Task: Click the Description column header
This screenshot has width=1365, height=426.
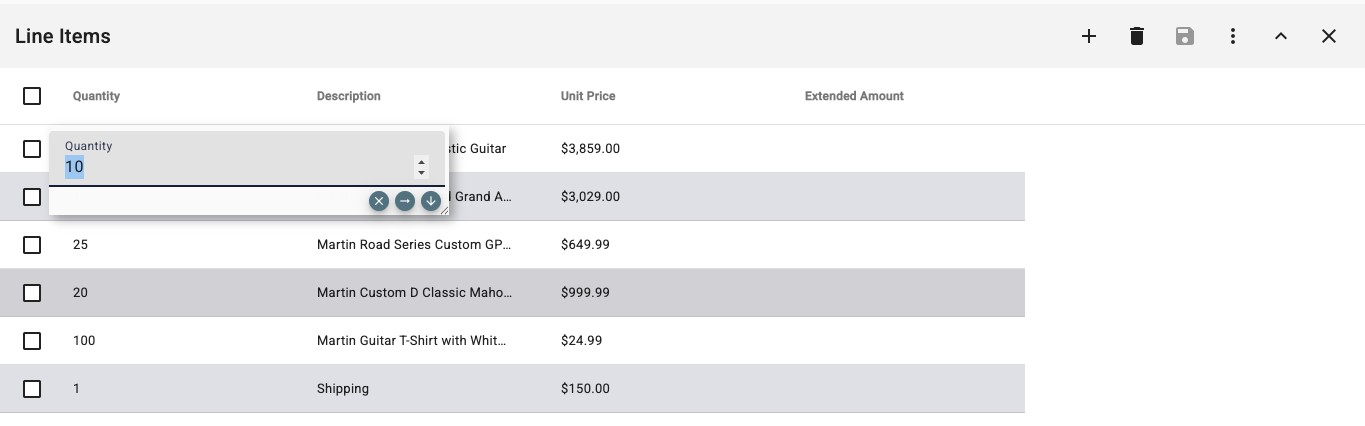Action: click(x=349, y=96)
